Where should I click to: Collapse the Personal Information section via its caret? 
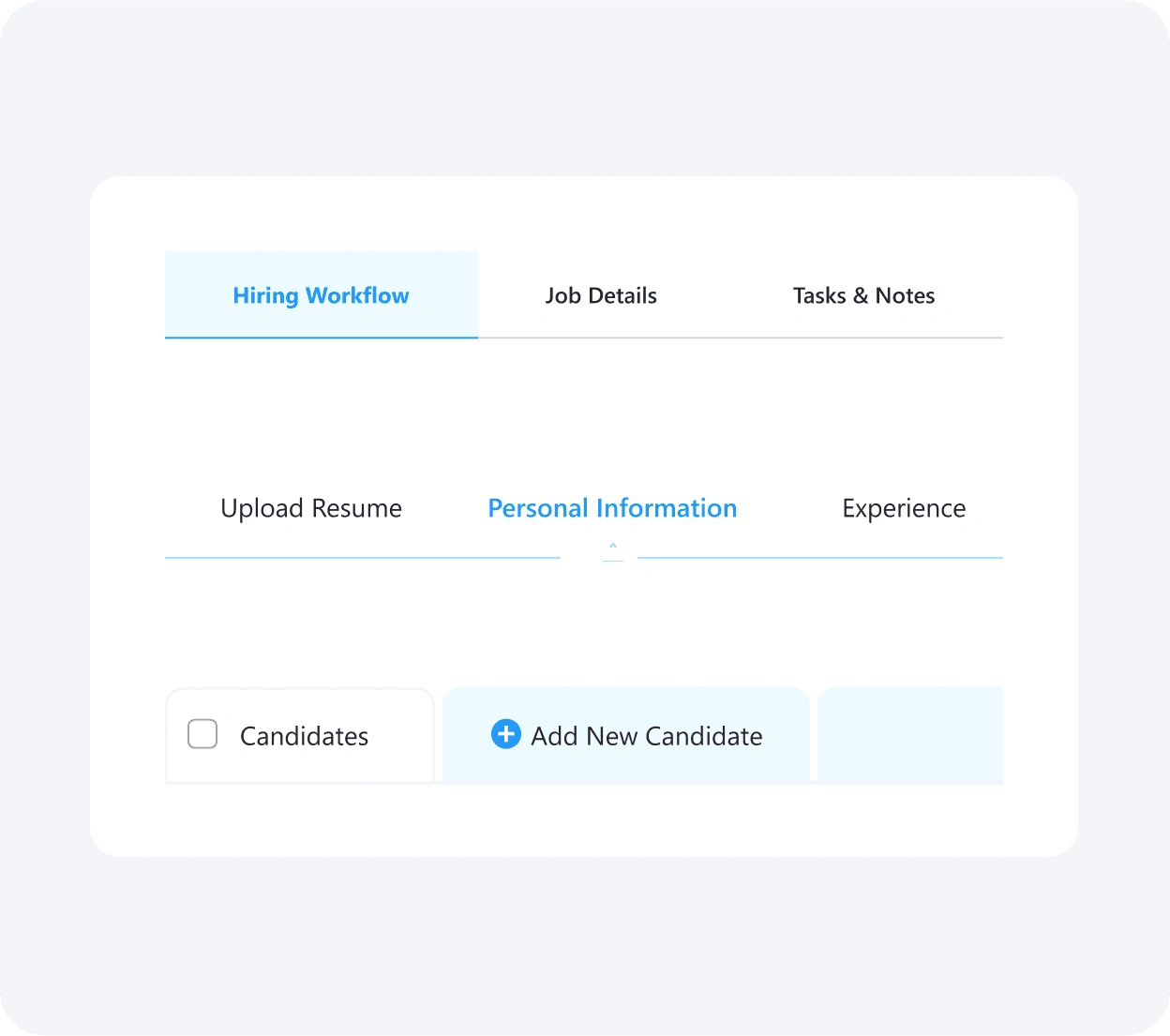coord(613,545)
